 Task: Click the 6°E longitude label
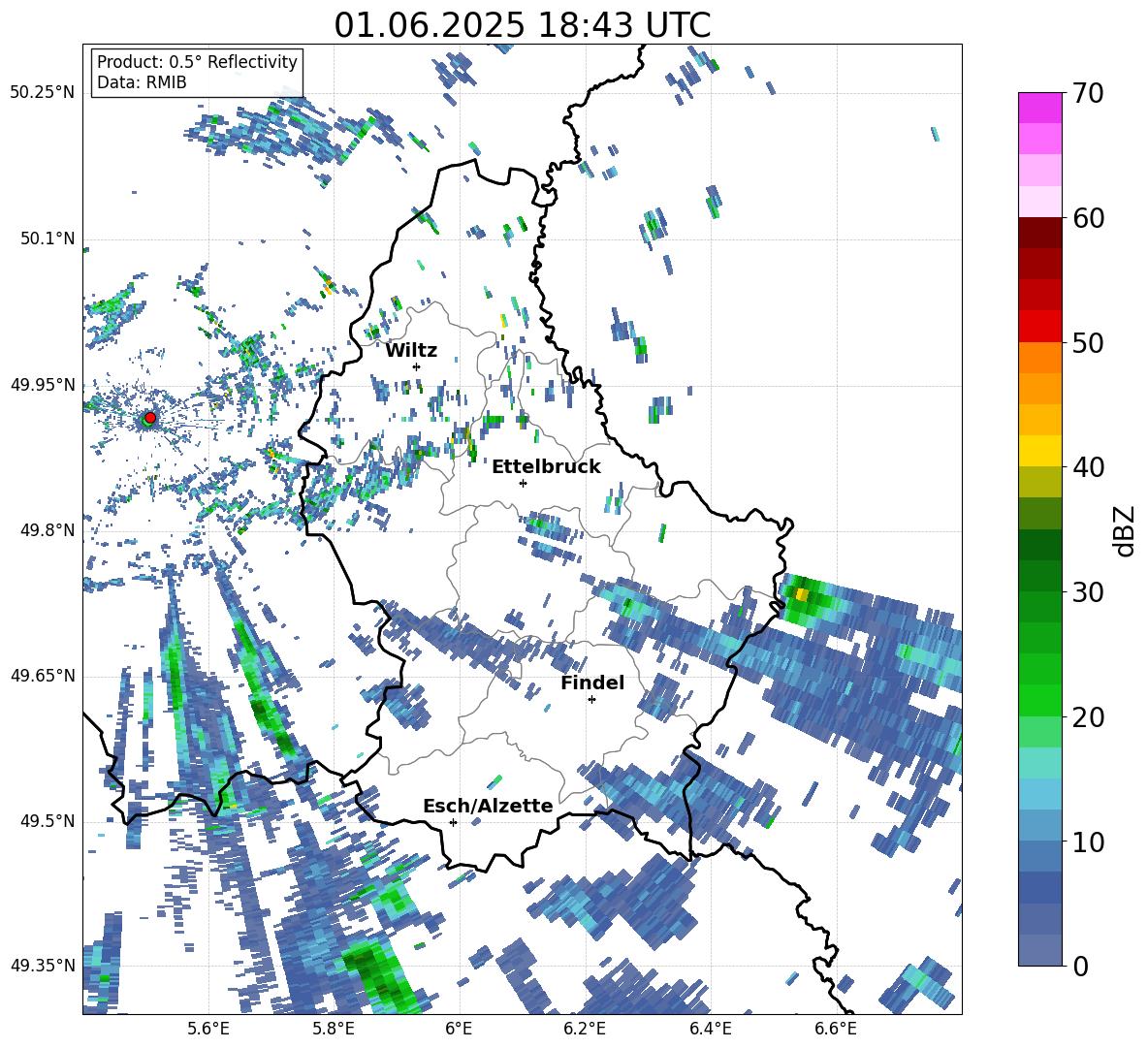coord(459,1029)
